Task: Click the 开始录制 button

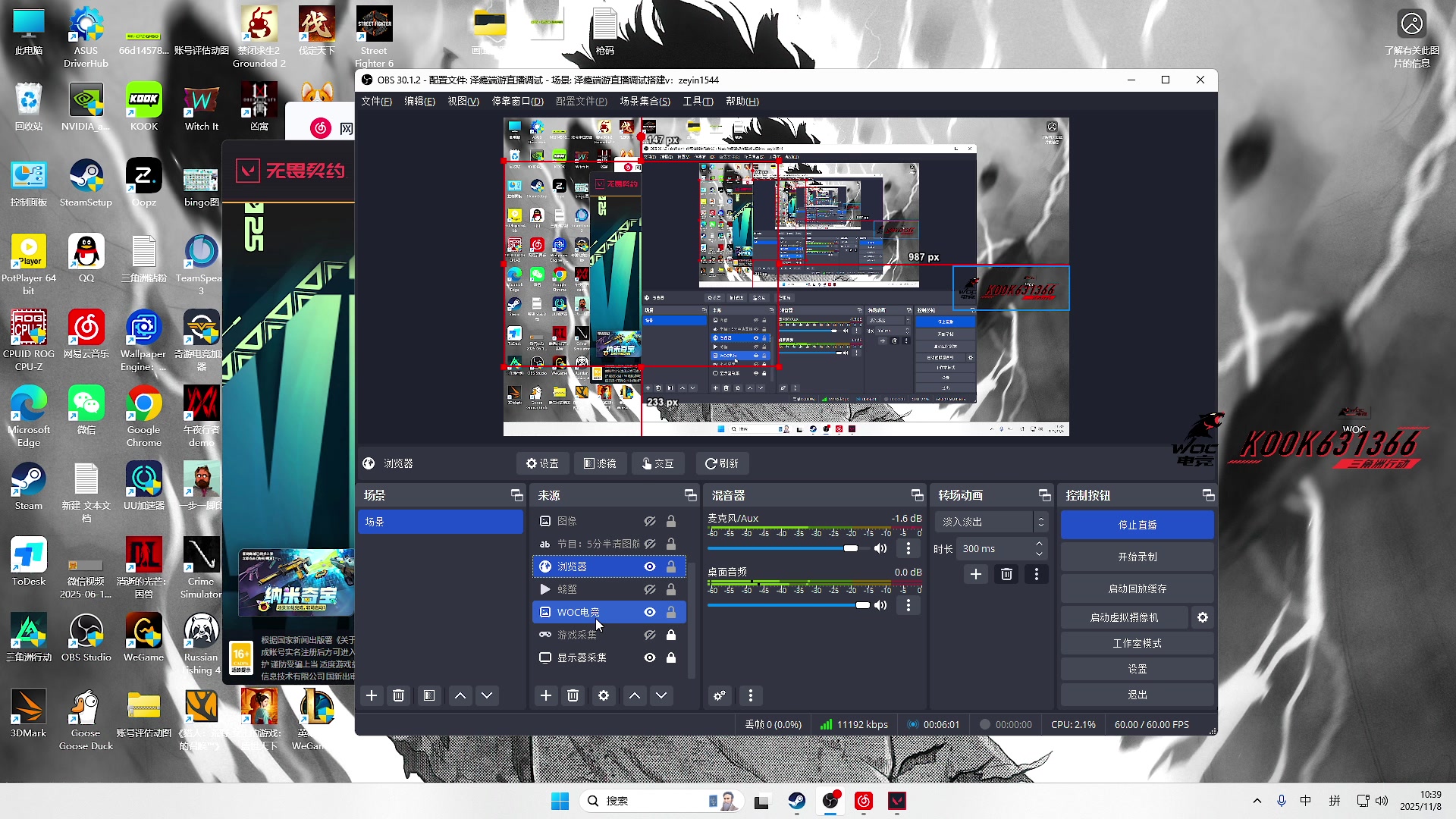Action: tap(1137, 557)
